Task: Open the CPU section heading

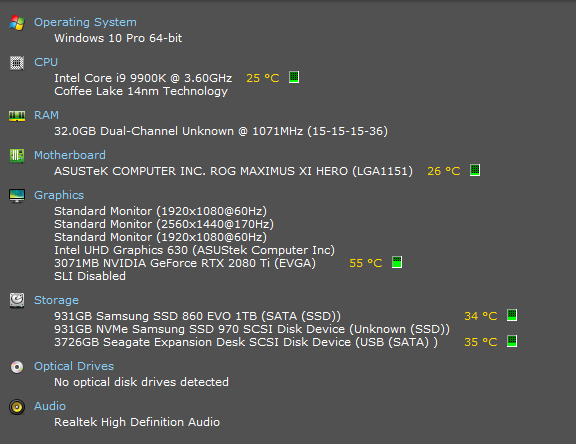Action: click(46, 62)
